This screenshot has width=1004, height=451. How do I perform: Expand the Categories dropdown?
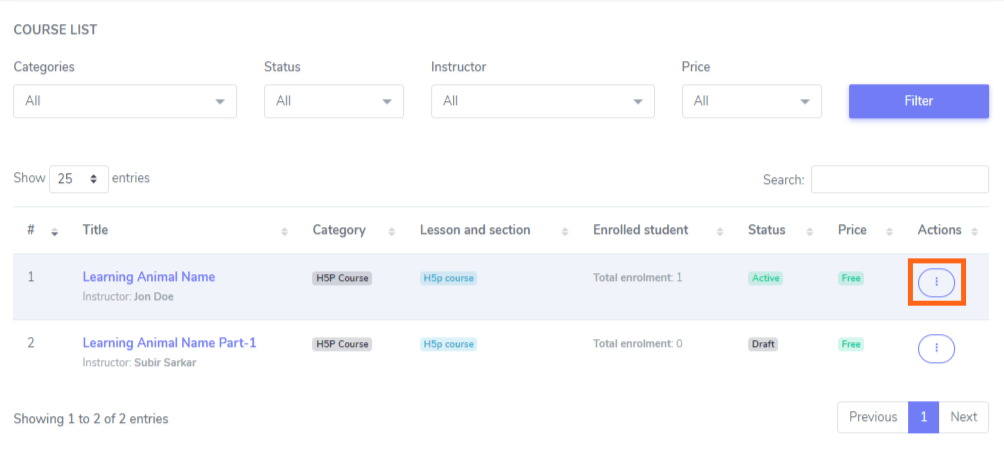pos(125,101)
